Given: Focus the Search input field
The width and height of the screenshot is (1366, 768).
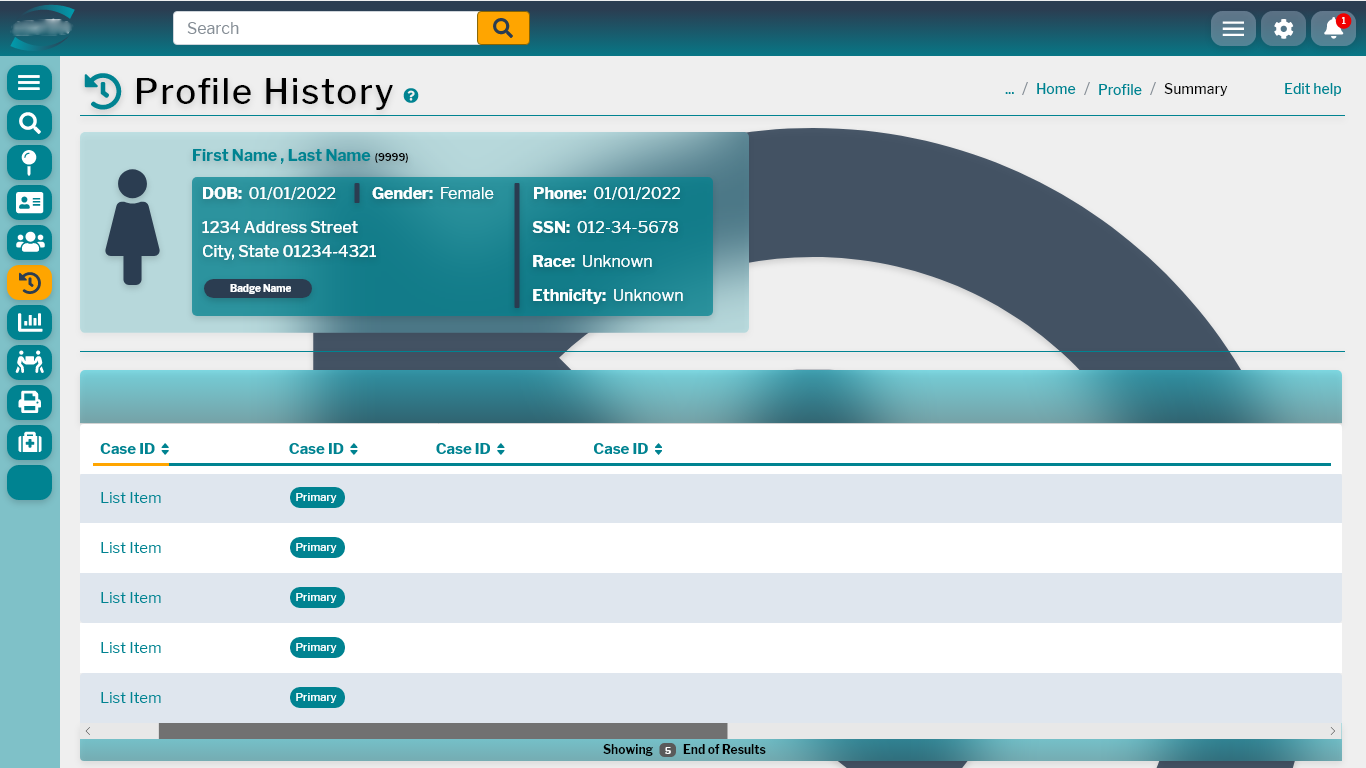Looking at the screenshot, I should [325, 28].
